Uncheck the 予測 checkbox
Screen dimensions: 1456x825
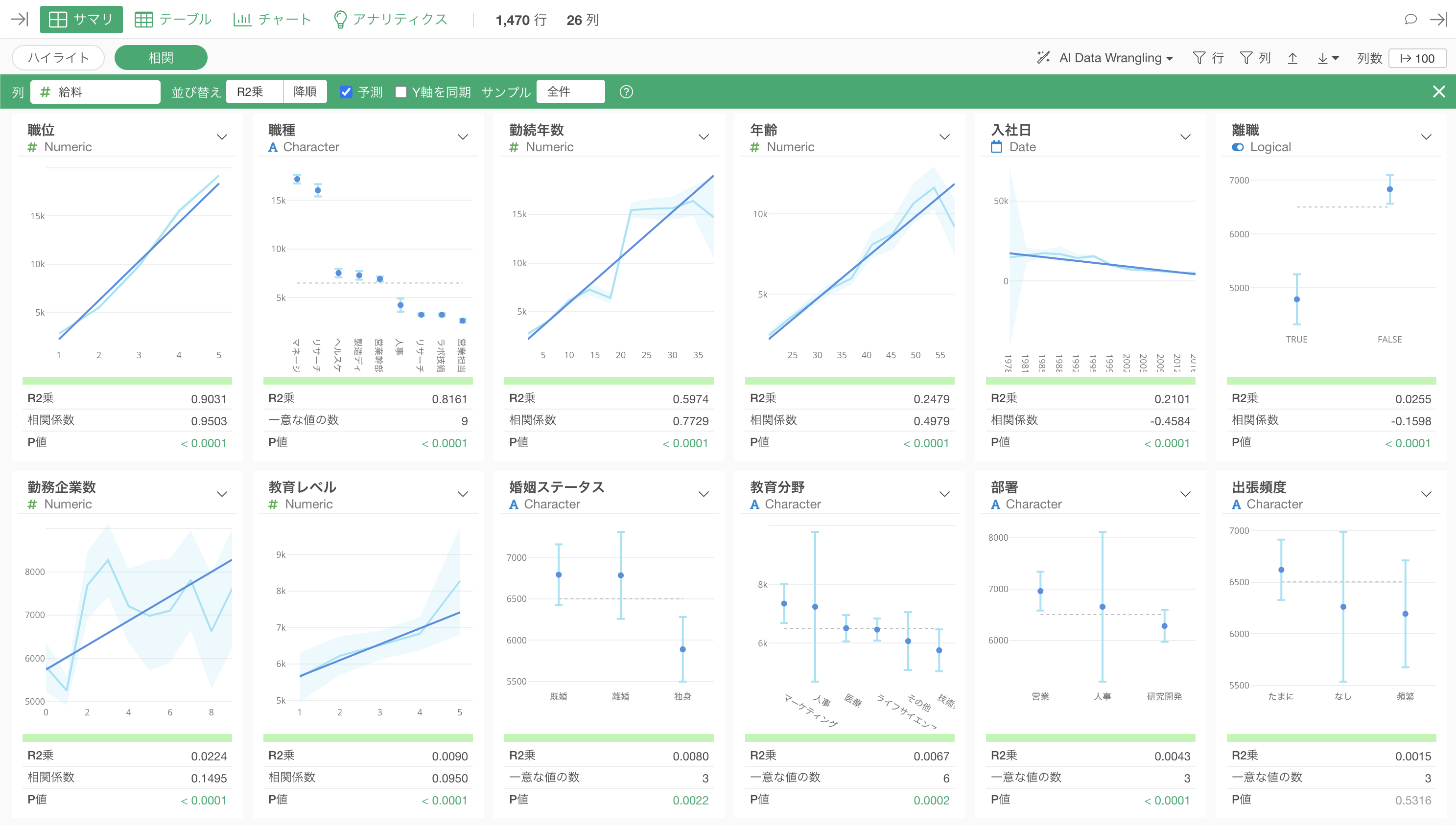(346, 92)
